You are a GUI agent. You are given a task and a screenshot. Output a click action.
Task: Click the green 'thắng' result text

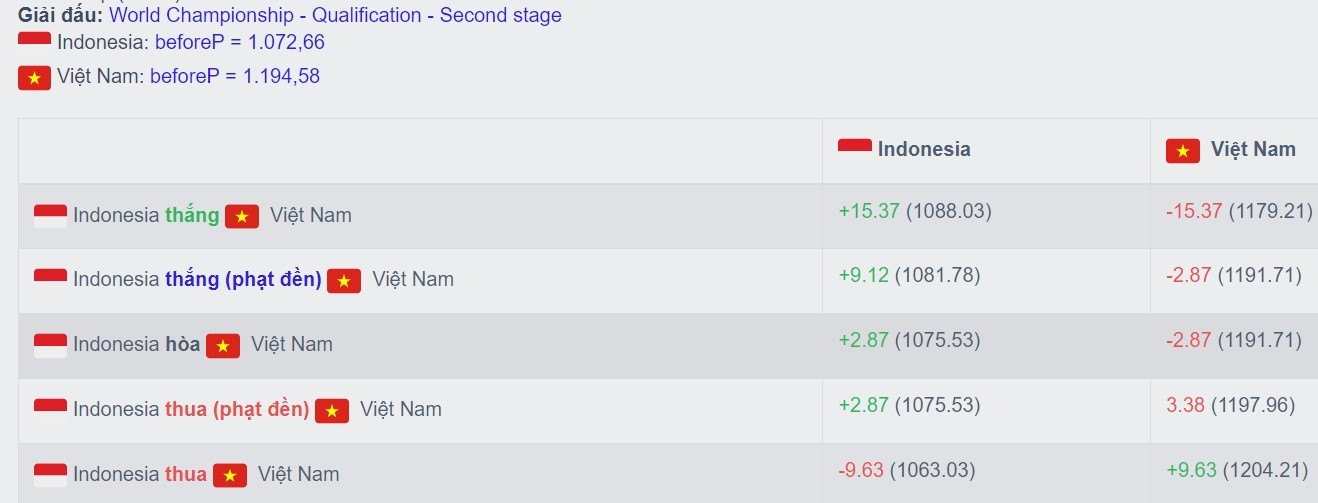(x=192, y=215)
